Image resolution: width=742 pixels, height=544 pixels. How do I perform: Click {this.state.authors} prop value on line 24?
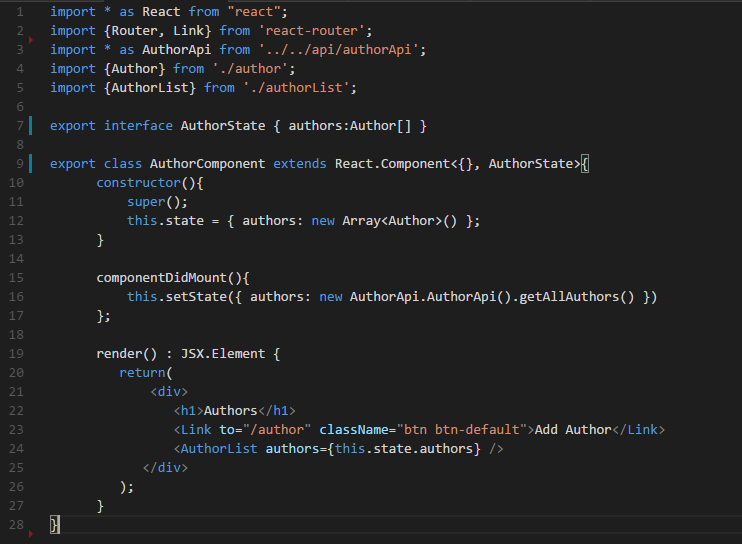tap(404, 448)
